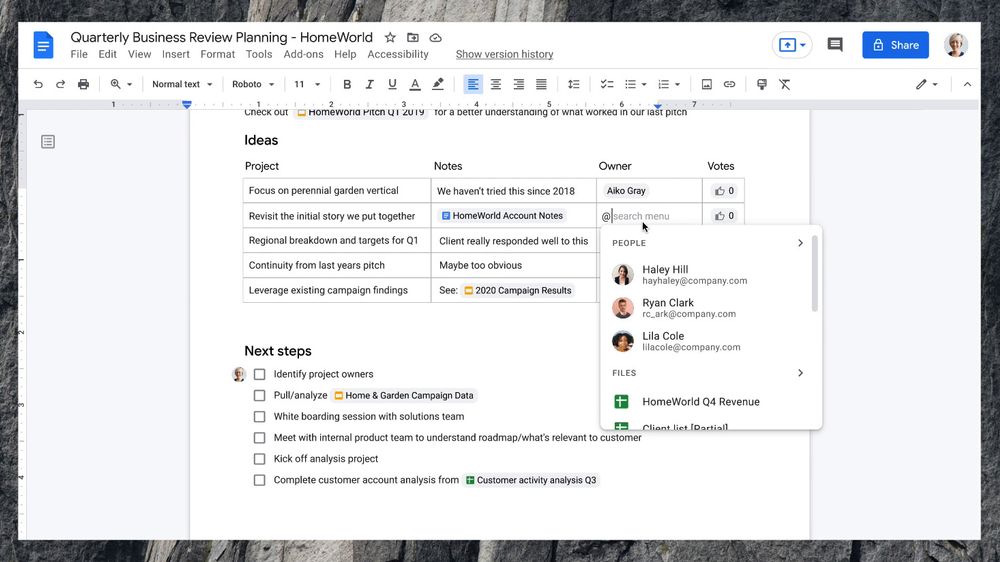Expand the FILES section
Viewport: 1000px width, 562px height.
800,373
